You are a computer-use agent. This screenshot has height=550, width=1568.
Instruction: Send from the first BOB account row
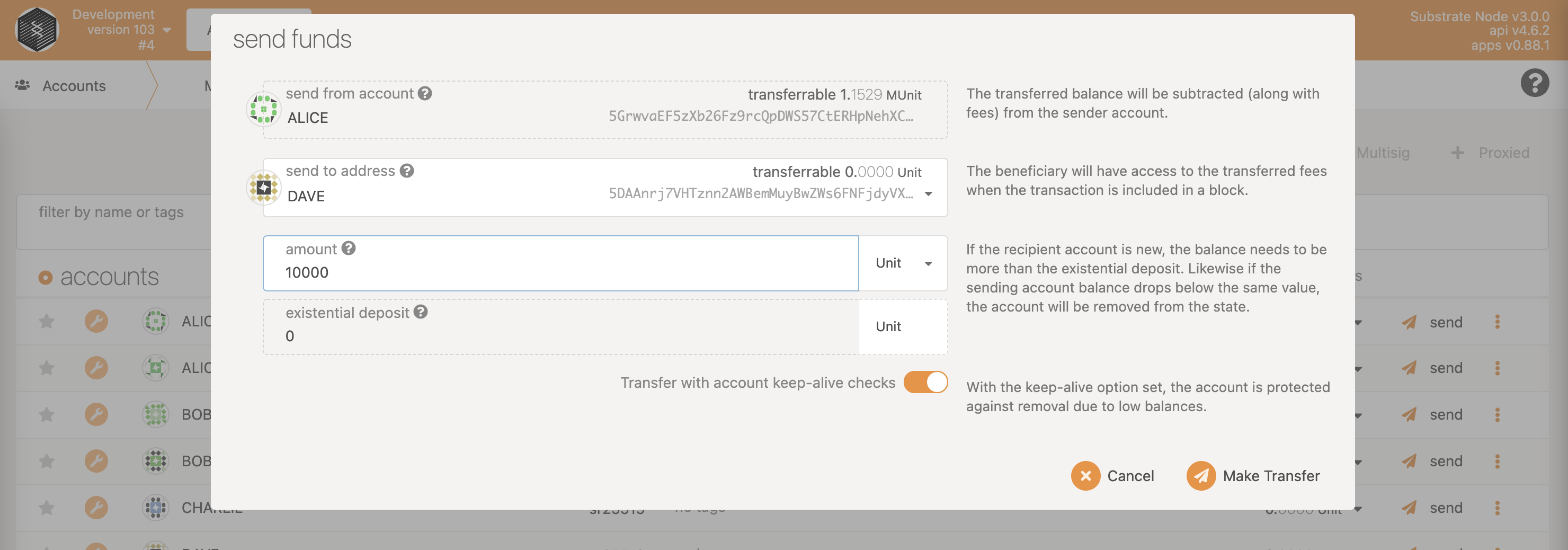pyautogui.click(x=1432, y=415)
